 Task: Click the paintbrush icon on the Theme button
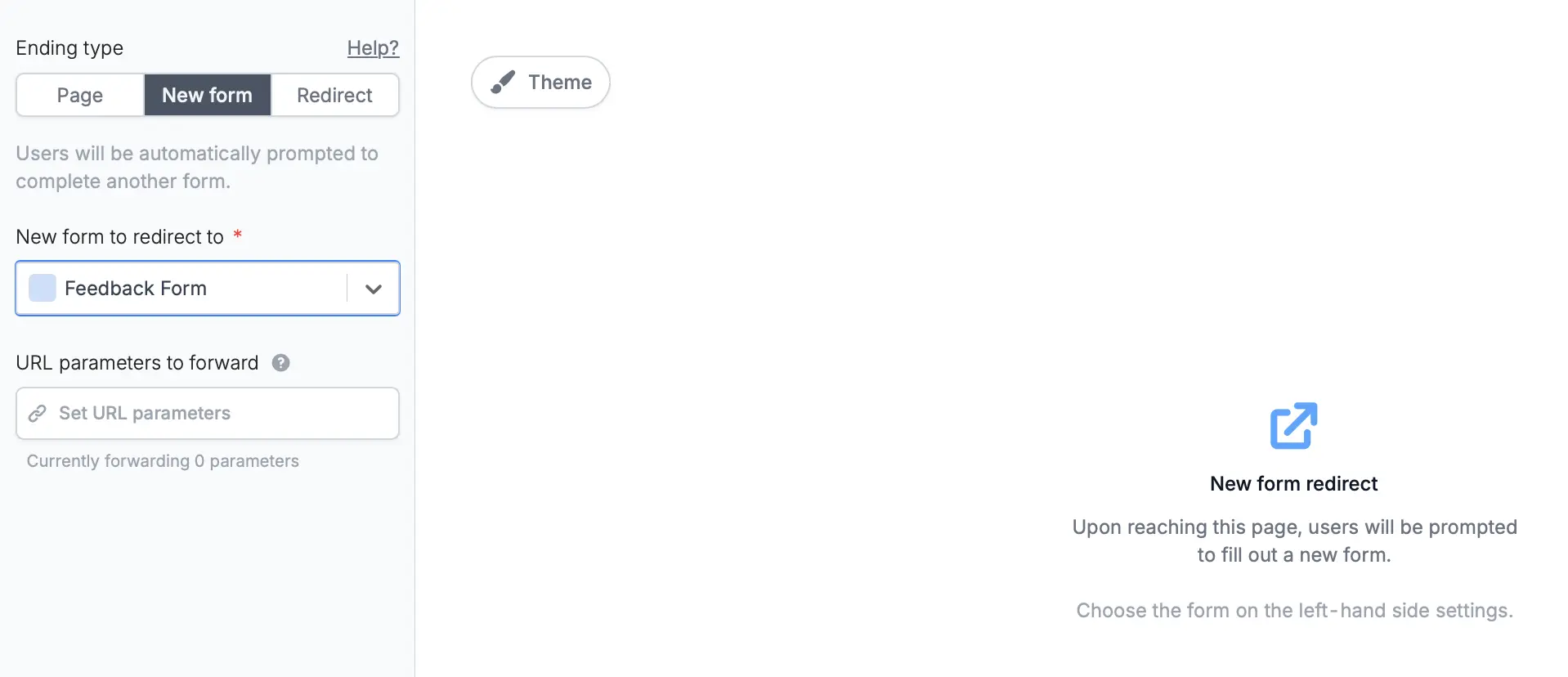pyautogui.click(x=504, y=82)
